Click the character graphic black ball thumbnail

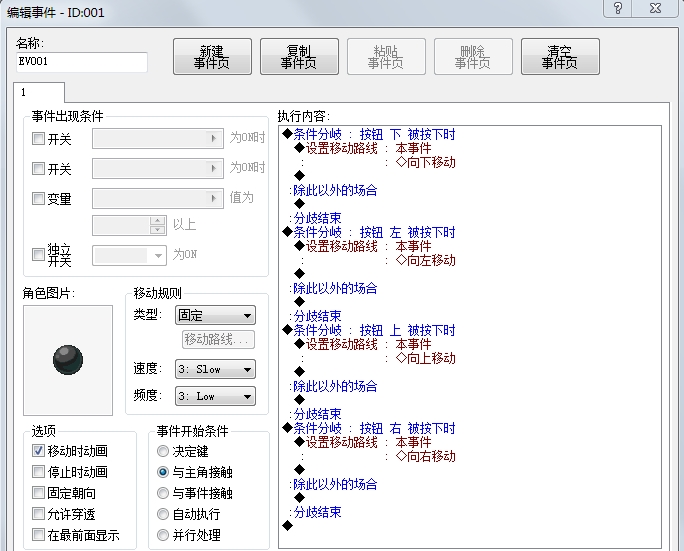68,360
